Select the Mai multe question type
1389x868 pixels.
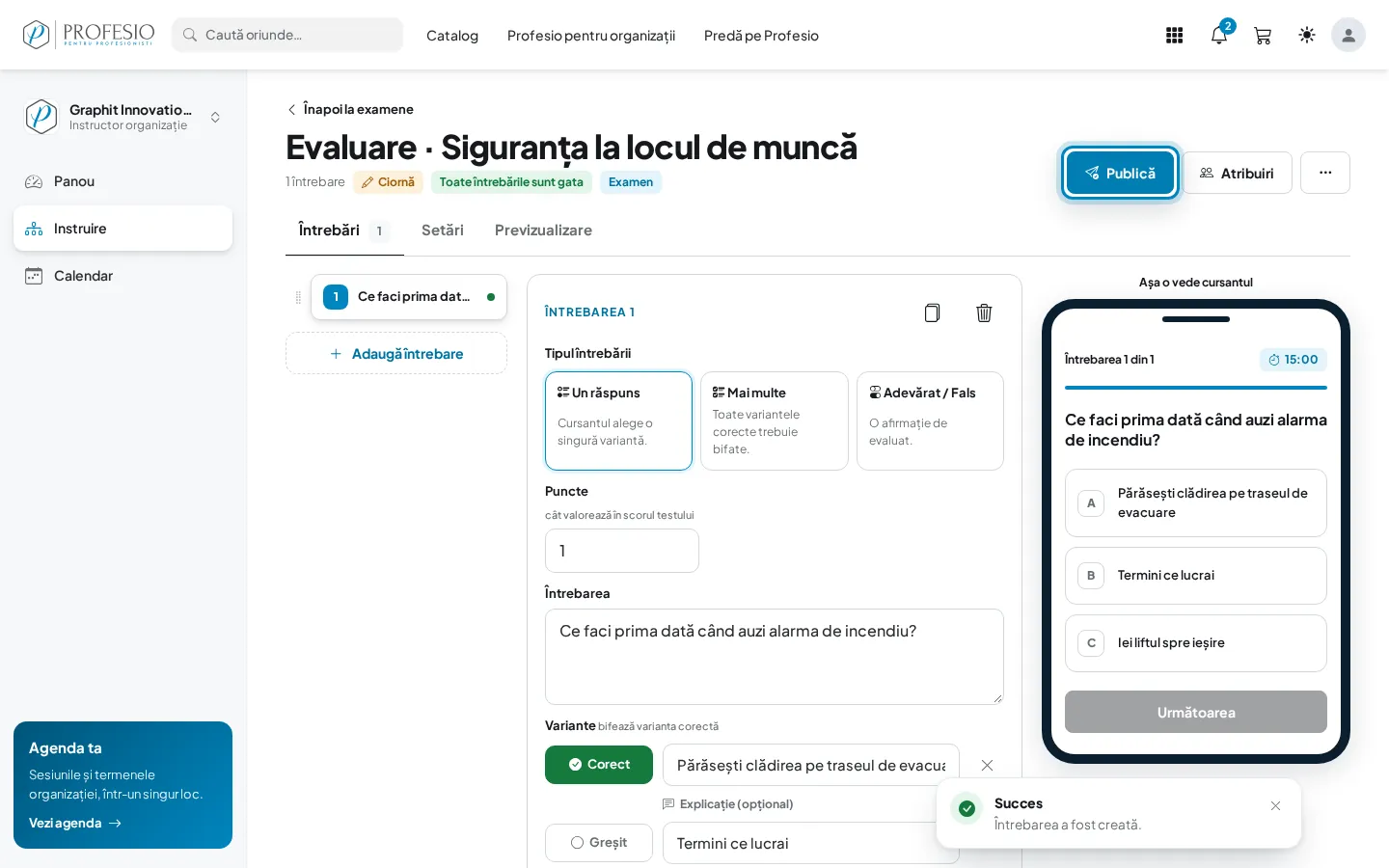[x=775, y=420]
